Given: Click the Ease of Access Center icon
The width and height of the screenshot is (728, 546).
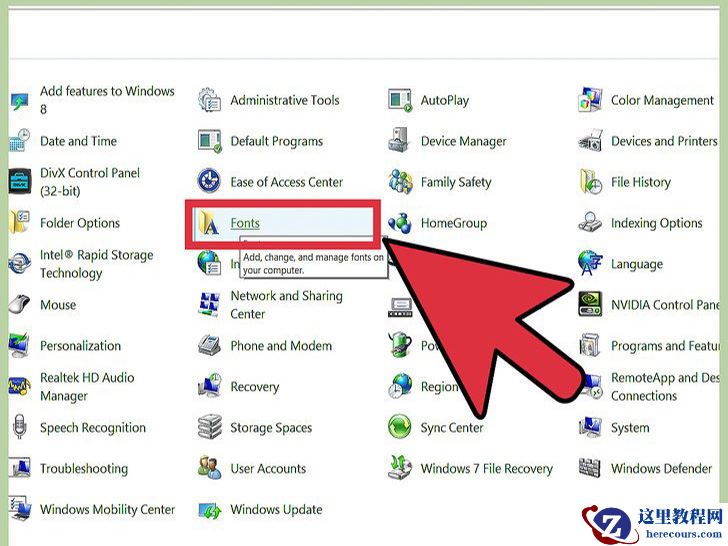Looking at the screenshot, I should (x=209, y=182).
